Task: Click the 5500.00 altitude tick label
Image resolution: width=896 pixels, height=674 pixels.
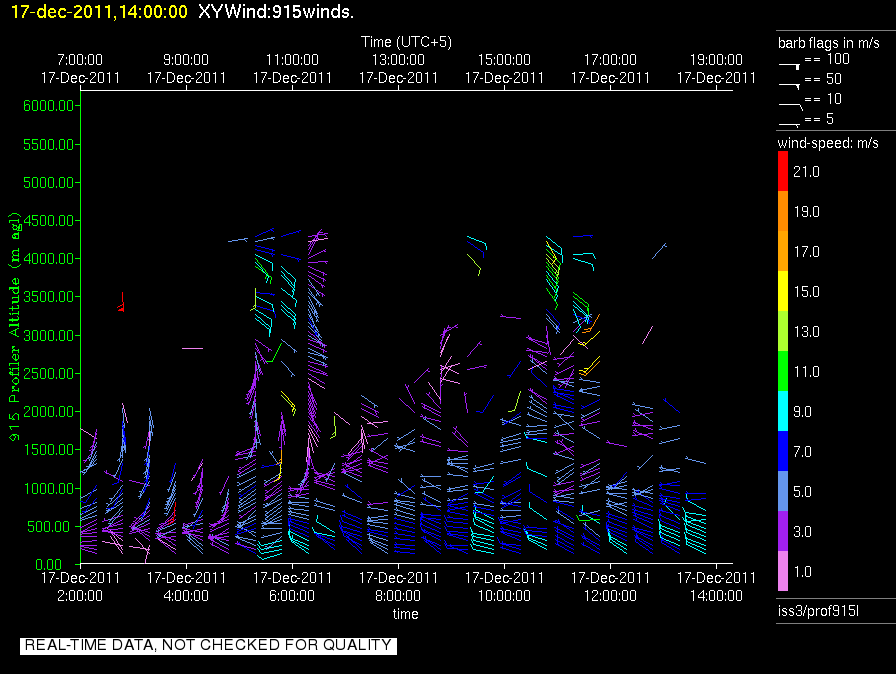Action: pos(49,145)
